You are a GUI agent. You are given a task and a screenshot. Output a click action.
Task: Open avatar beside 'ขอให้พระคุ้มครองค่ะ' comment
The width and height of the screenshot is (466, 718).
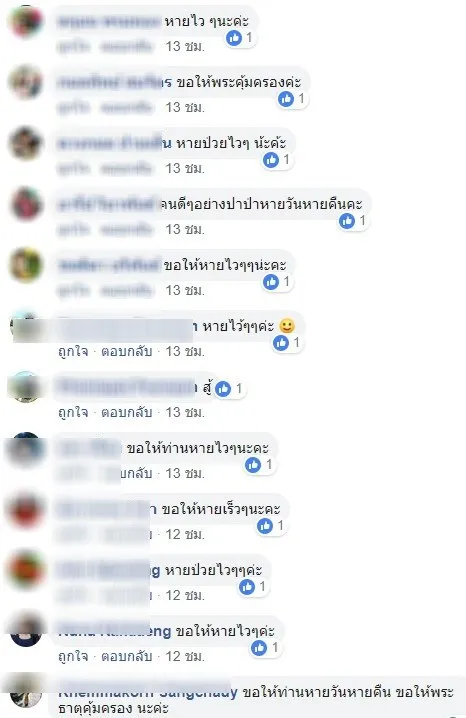[26, 82]
